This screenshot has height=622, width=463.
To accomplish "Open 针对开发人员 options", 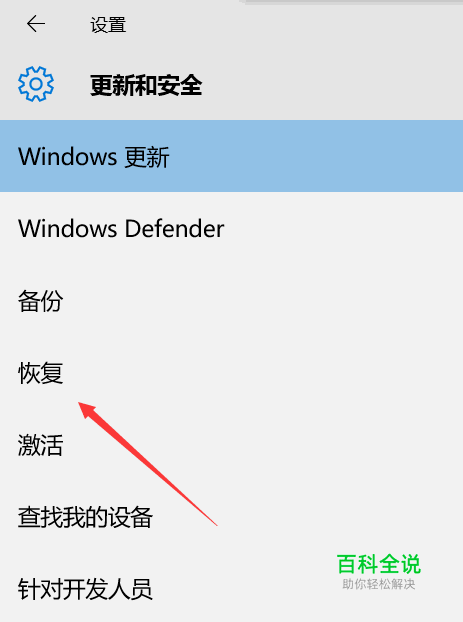I will (231, 589).
